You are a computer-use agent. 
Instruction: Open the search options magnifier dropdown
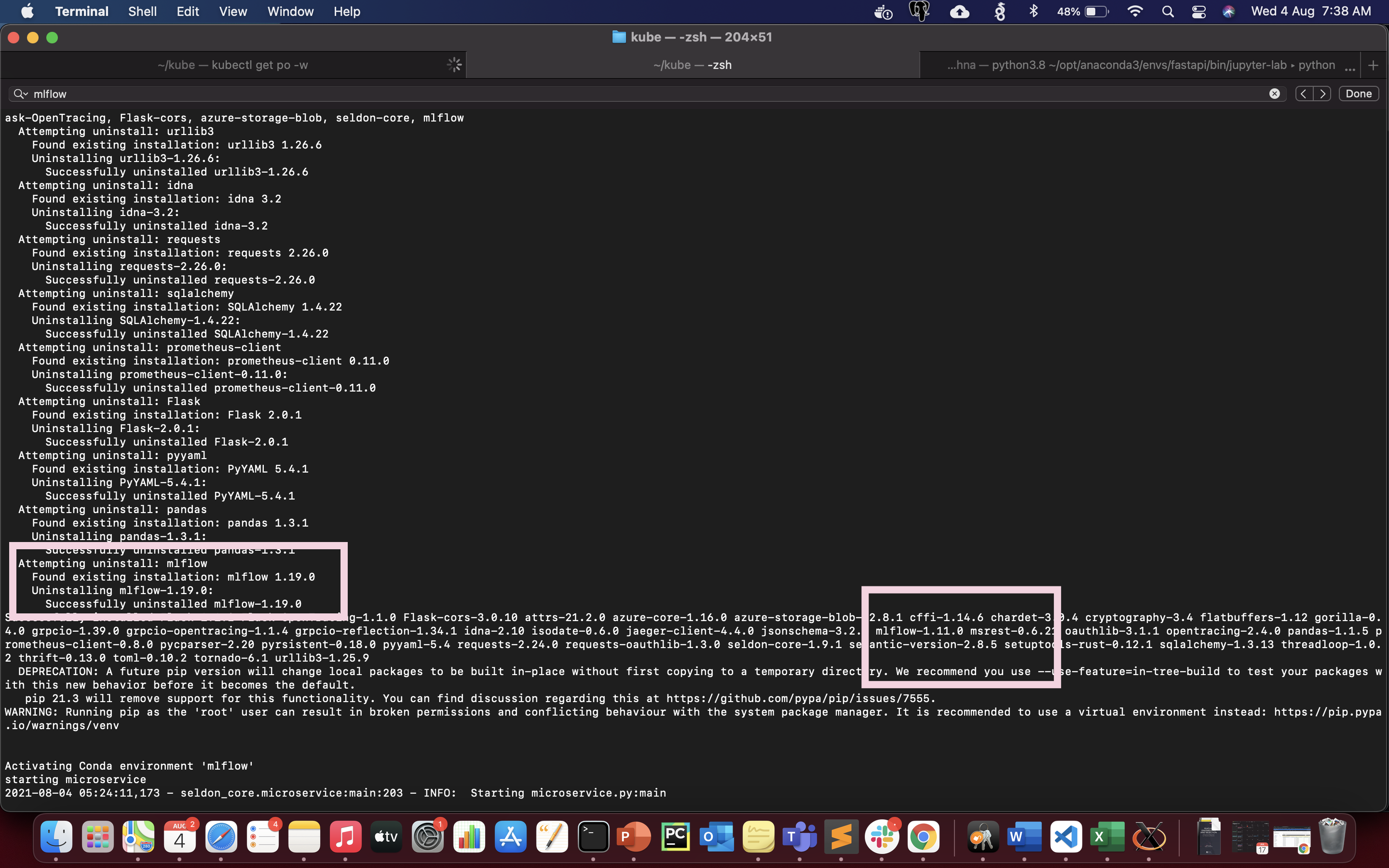(x=21, y=94)
